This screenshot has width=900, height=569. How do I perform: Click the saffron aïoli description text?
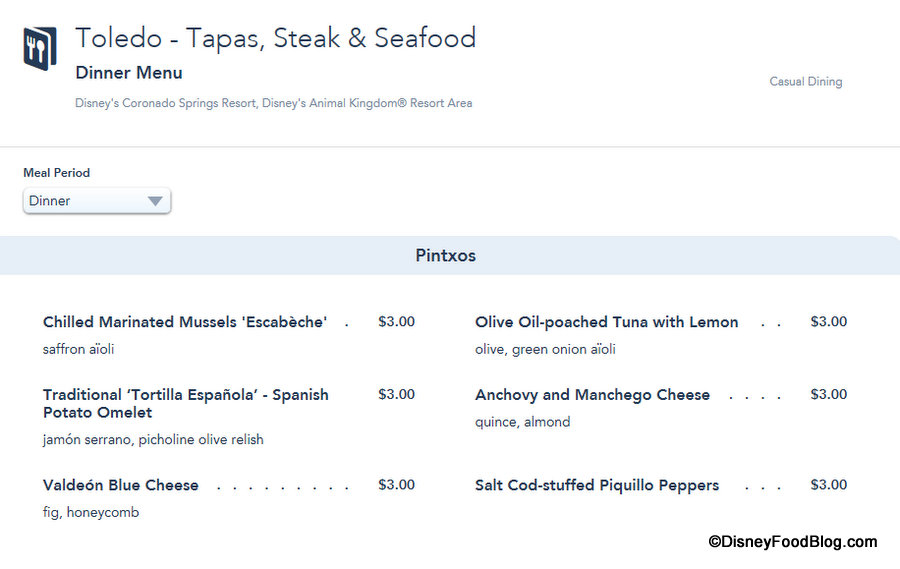(78, 350)
